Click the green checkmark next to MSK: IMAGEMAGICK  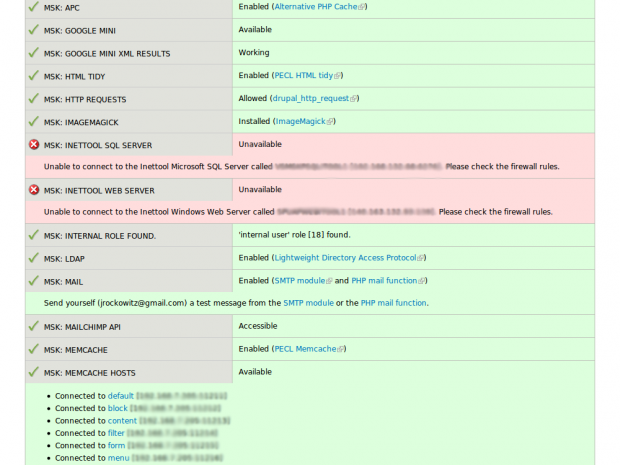pos(34,121)
